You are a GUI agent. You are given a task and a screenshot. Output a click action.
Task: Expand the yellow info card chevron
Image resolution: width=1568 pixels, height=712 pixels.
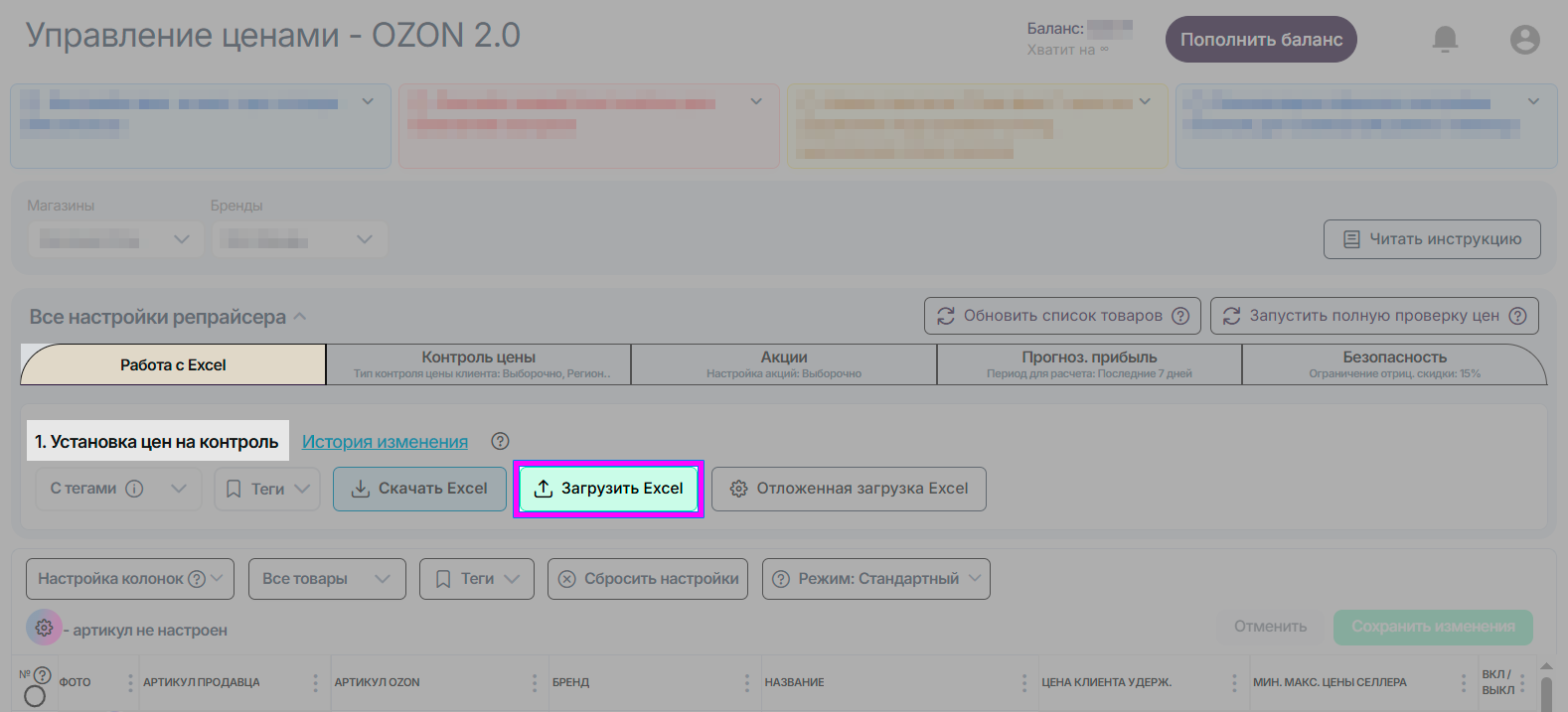(x=1145, y=101)
